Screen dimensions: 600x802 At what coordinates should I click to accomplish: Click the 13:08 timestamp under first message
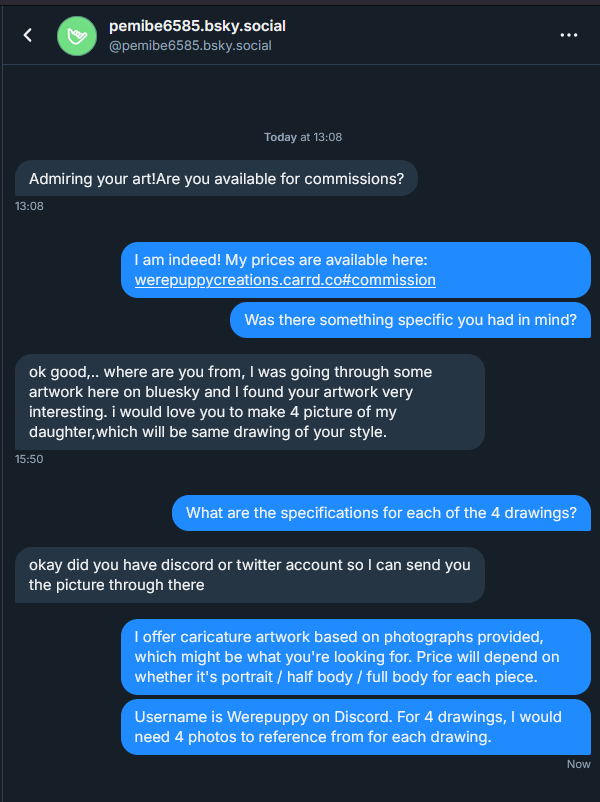pos(30,206)
